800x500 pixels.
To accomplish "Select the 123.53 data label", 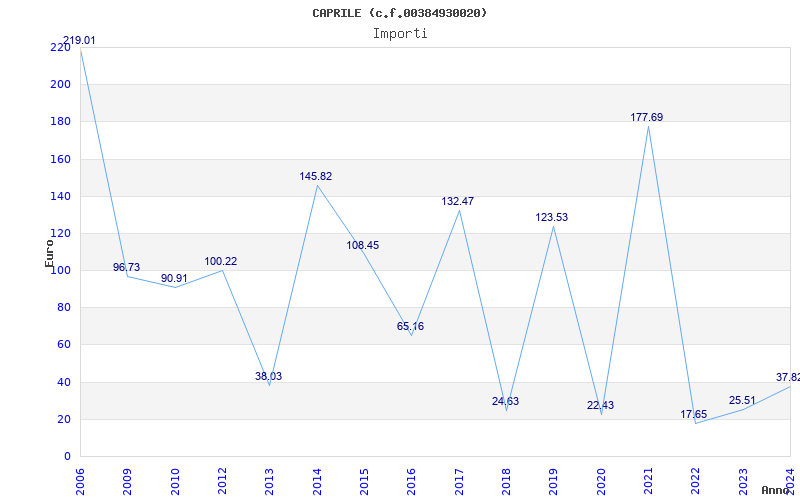I will point(552,217).
